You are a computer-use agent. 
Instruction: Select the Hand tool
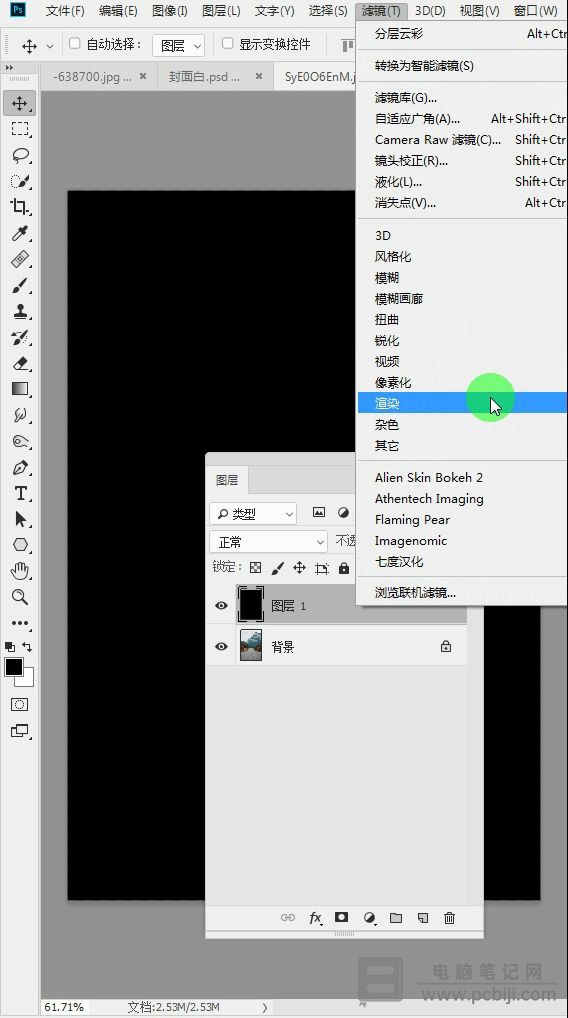(x=19, y=571)
